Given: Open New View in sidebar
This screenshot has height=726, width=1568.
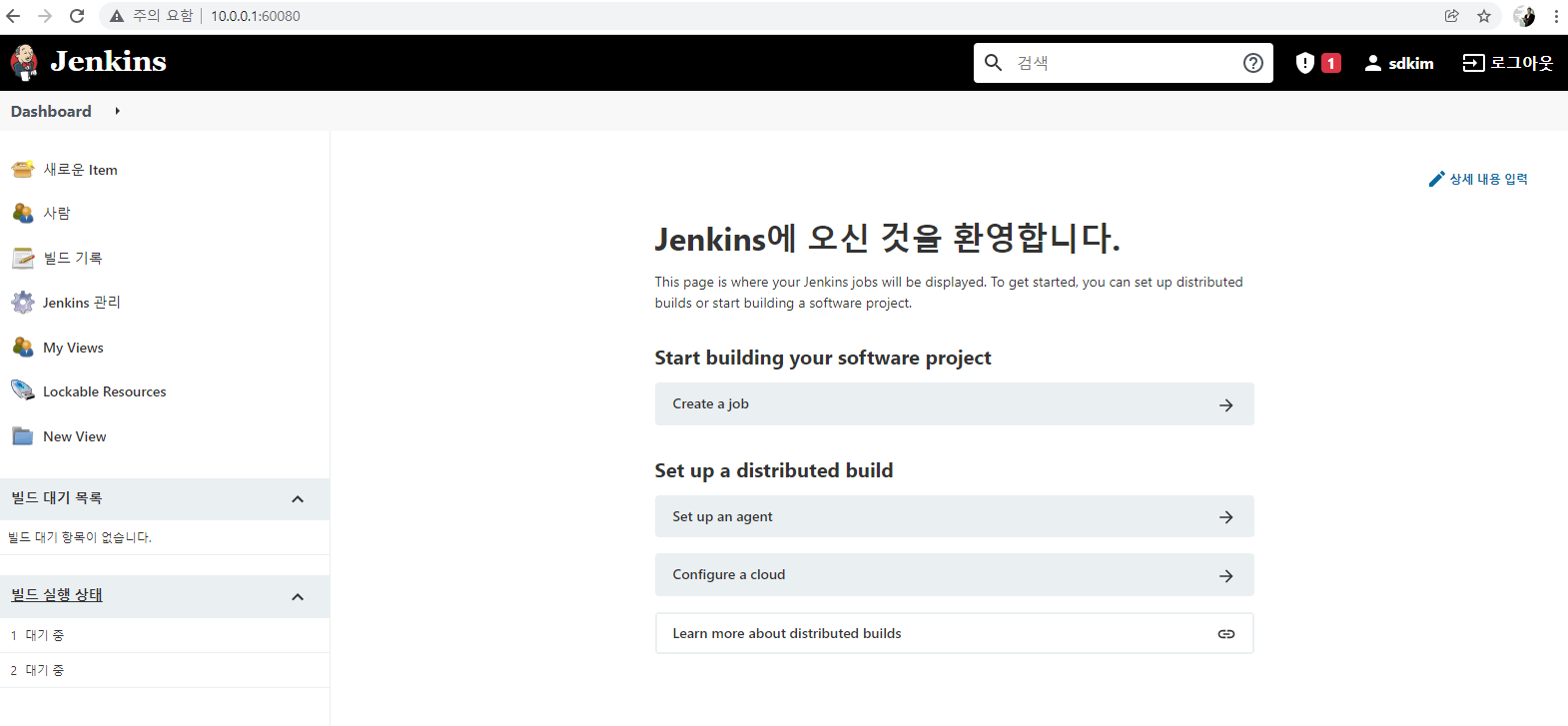Looking at the screenshot, I should pyautogui.click(x=74, y=436).
